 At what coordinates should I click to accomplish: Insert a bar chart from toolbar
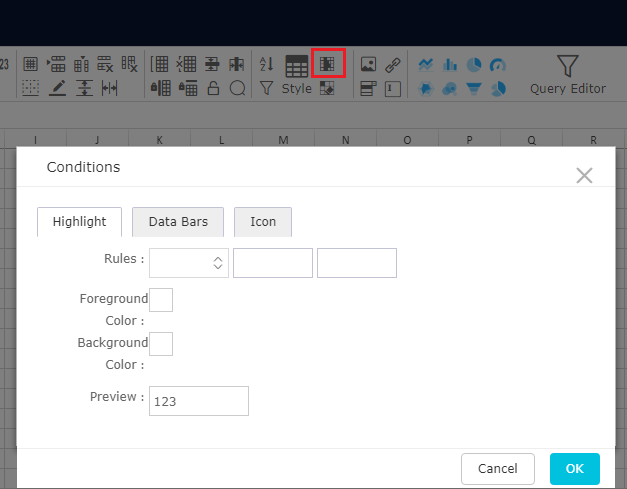(x=450, y=64)
